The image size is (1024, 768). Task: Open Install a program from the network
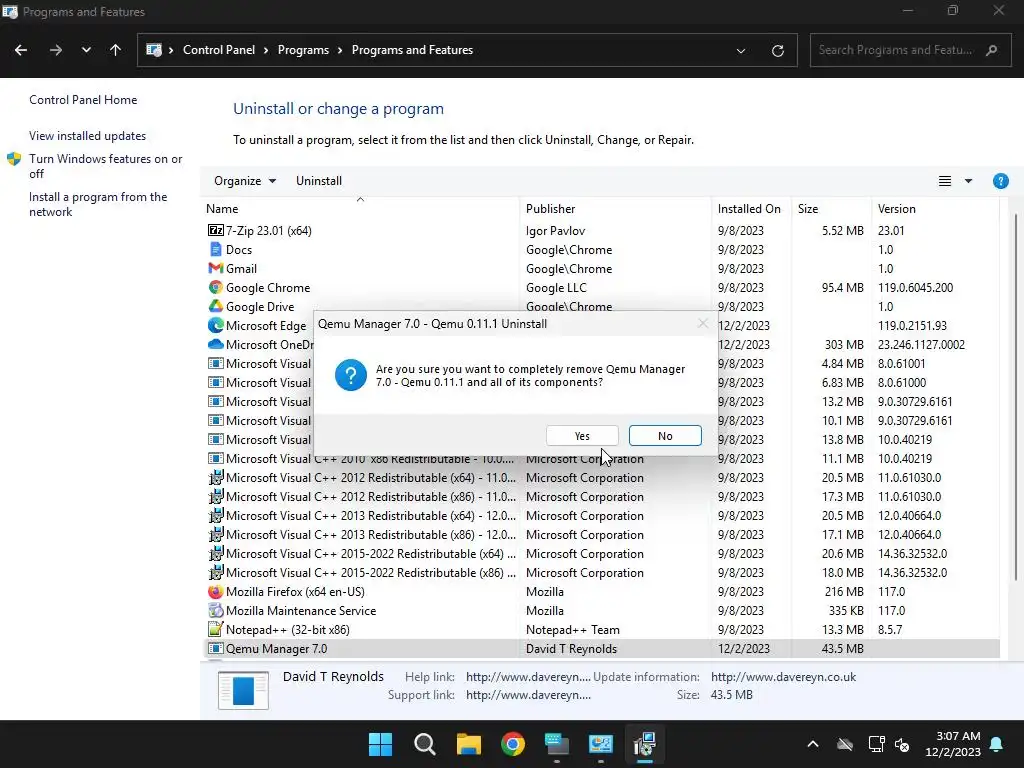click(x=98, y=204)
